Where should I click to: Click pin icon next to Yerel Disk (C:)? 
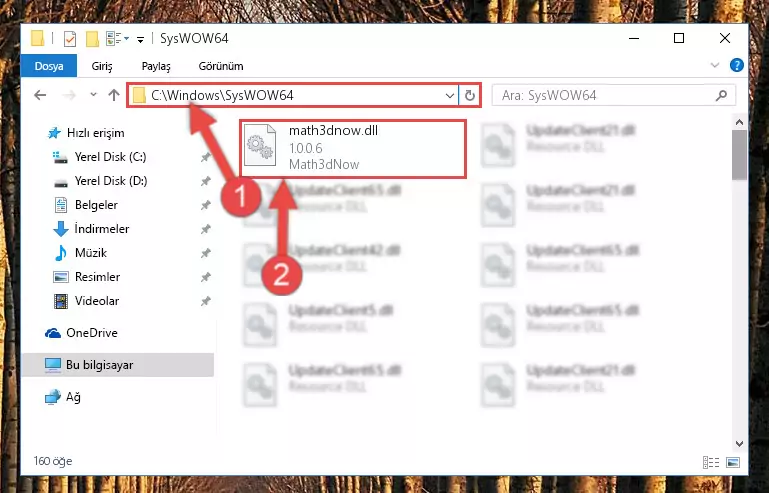tap(205, 157)
